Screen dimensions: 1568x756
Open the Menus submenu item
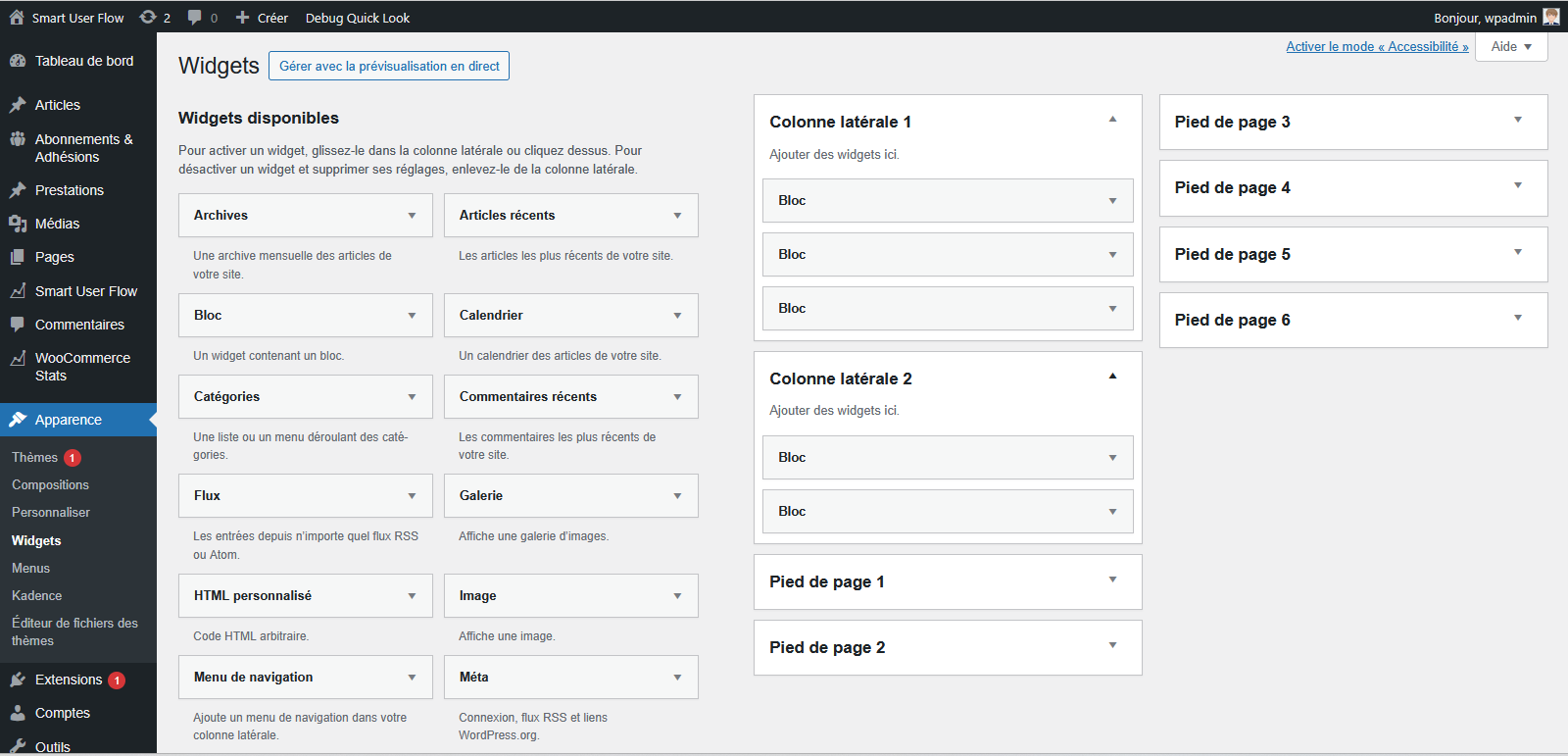pyautogui.click(x=30, y=569)
